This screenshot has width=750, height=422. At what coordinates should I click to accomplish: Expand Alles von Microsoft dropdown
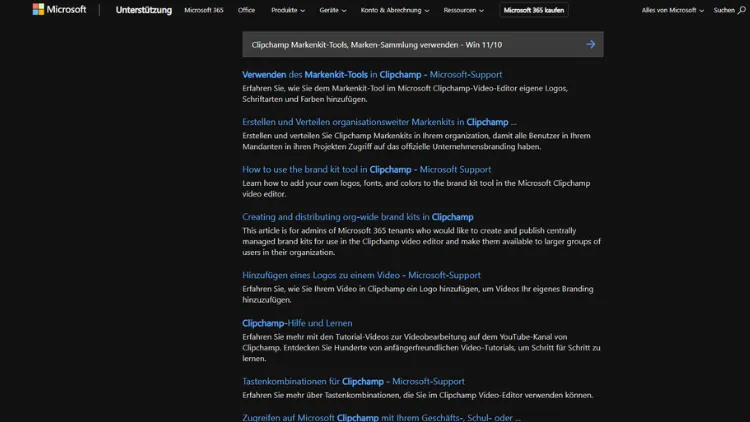tap(672, 10)
